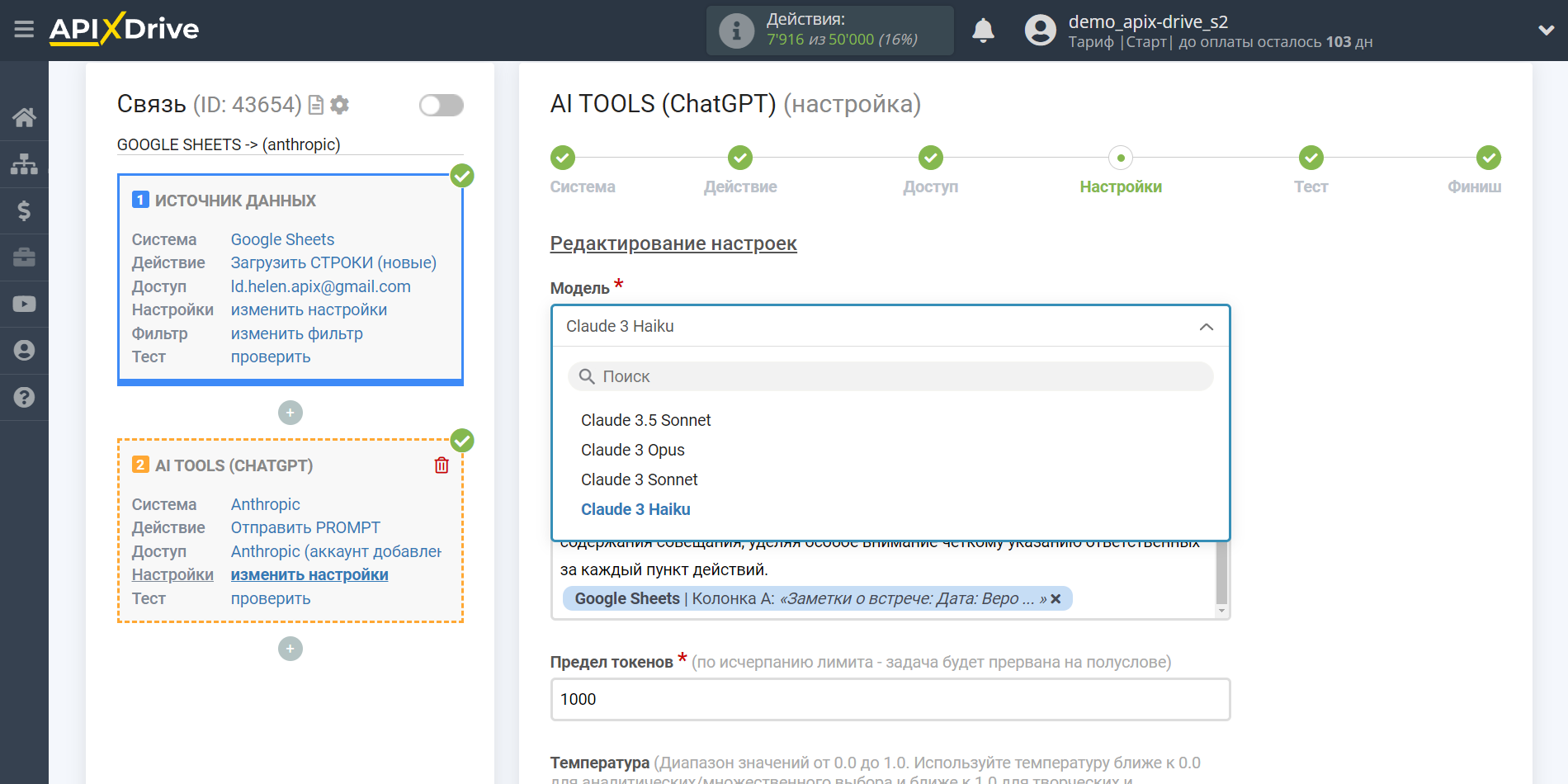The width and height of the screenshot is (1568, 784).
Task: Open the help question-mark sidebar icon
Action: (24, 397)
